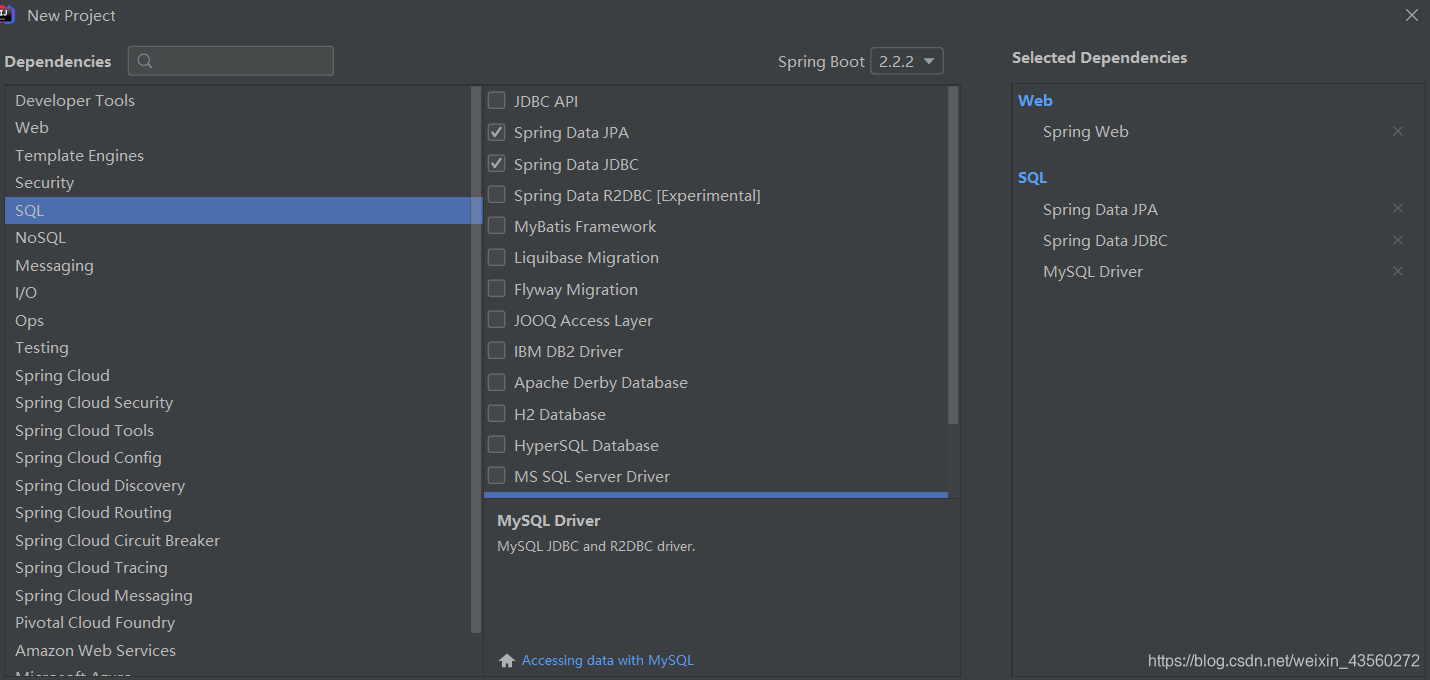Image resolution: width=1430 pixels, height=680 pixels.
Task: Remove Spring Data JPA from selected dependencies
Action: coord(1398,208)
